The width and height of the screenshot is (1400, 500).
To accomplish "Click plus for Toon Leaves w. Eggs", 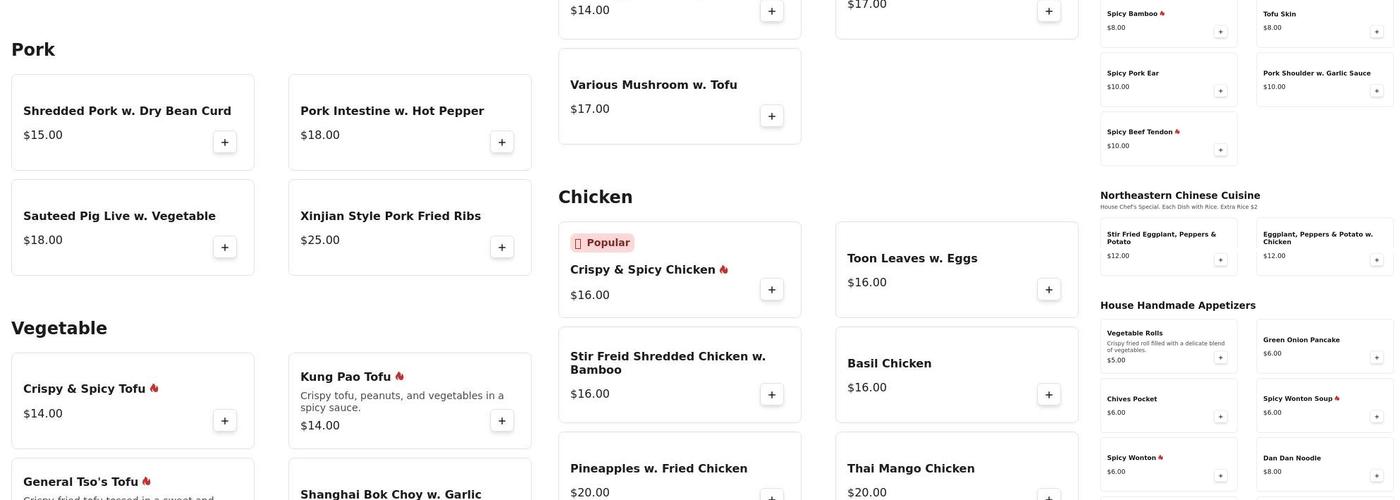I will point(1049,290).
